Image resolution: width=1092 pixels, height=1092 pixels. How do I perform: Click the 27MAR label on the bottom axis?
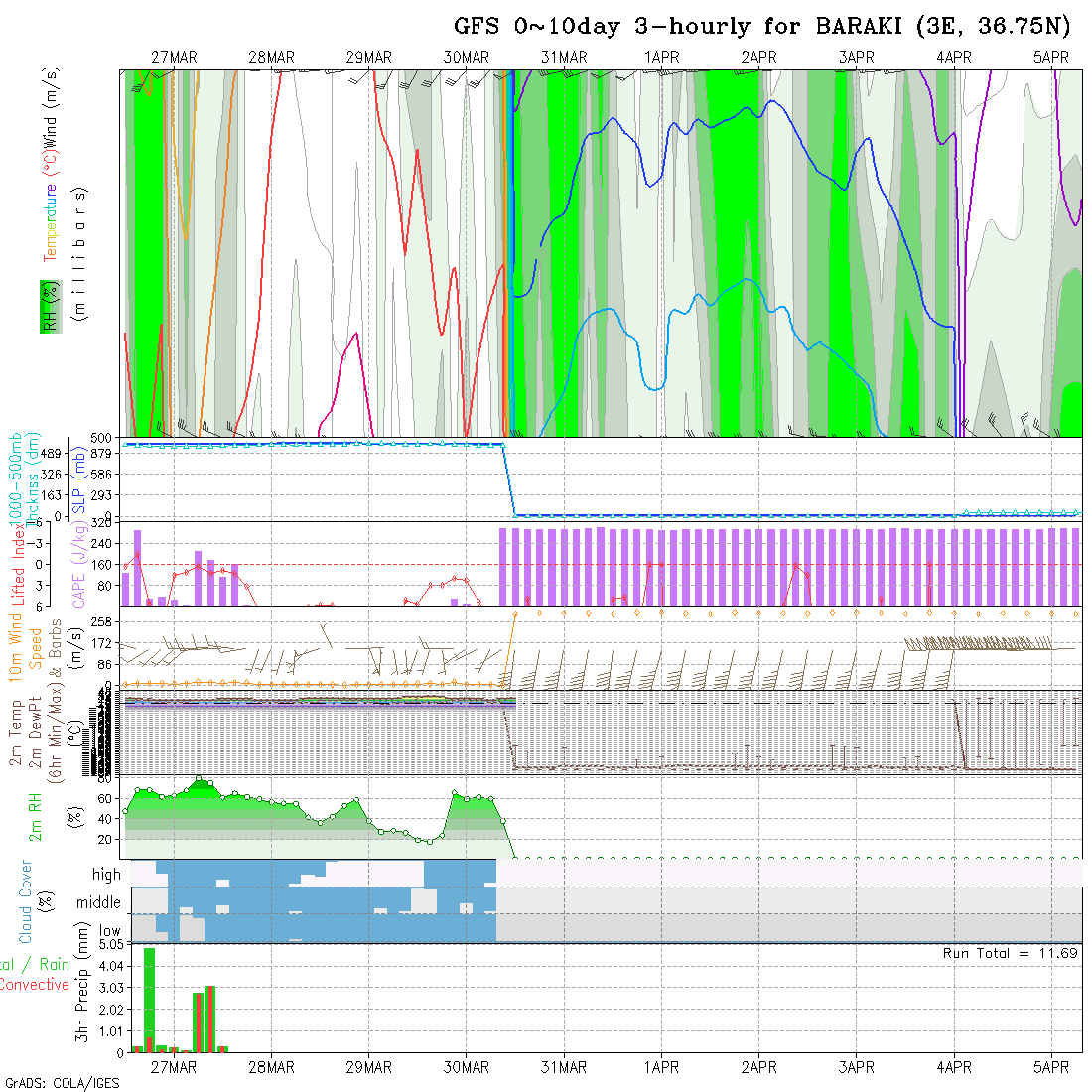[174, 1067]
